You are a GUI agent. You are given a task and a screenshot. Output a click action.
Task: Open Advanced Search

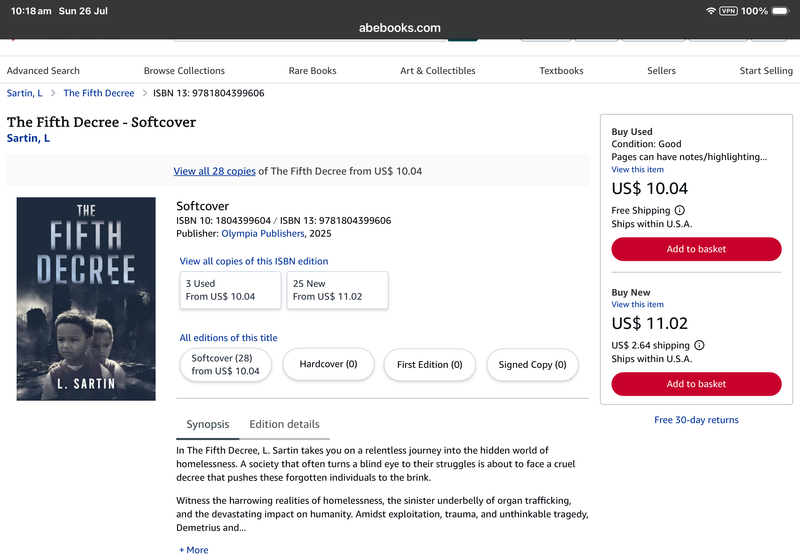[43, 70]
